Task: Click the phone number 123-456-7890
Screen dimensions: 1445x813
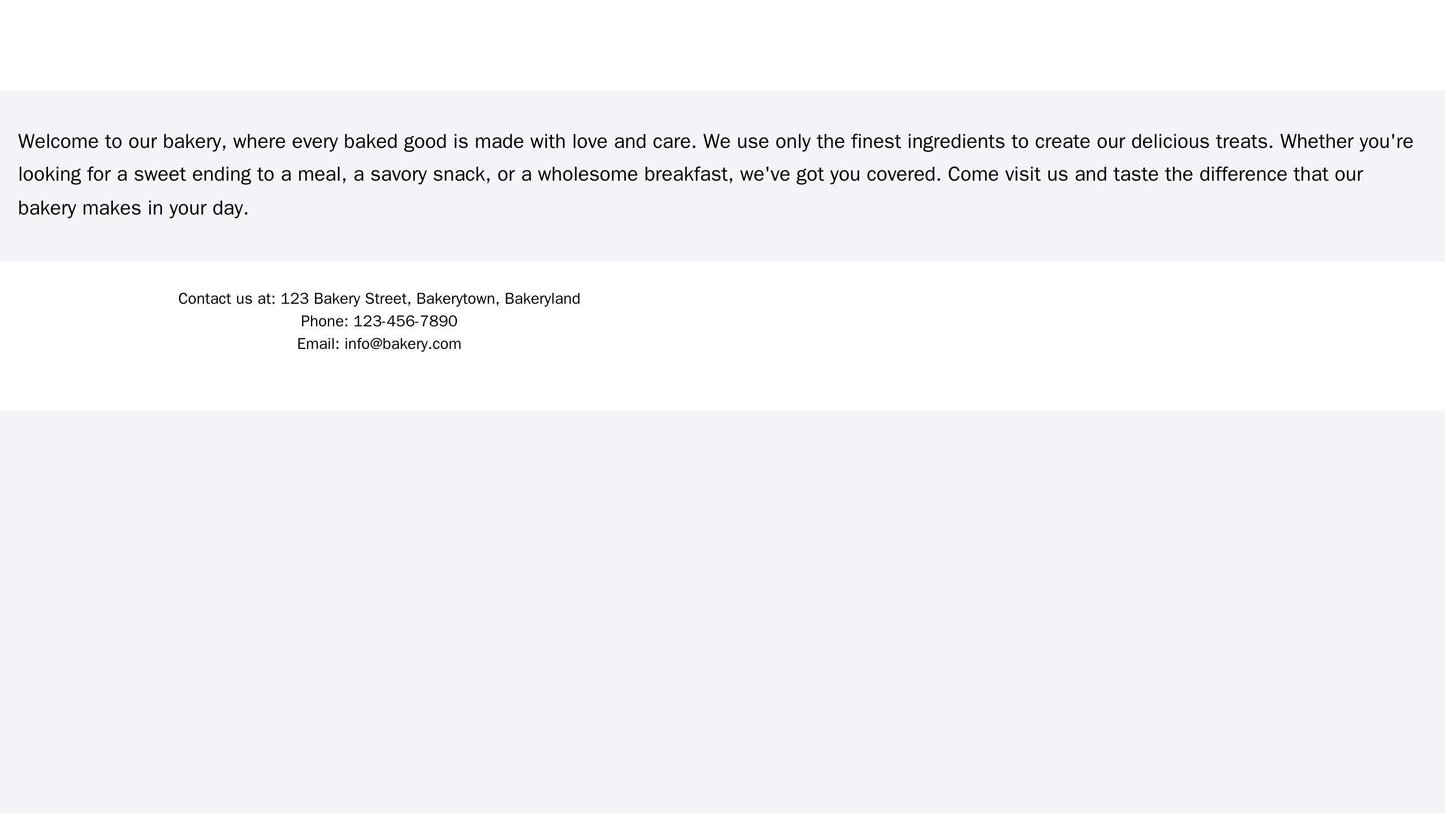Action: pos(405,321)
